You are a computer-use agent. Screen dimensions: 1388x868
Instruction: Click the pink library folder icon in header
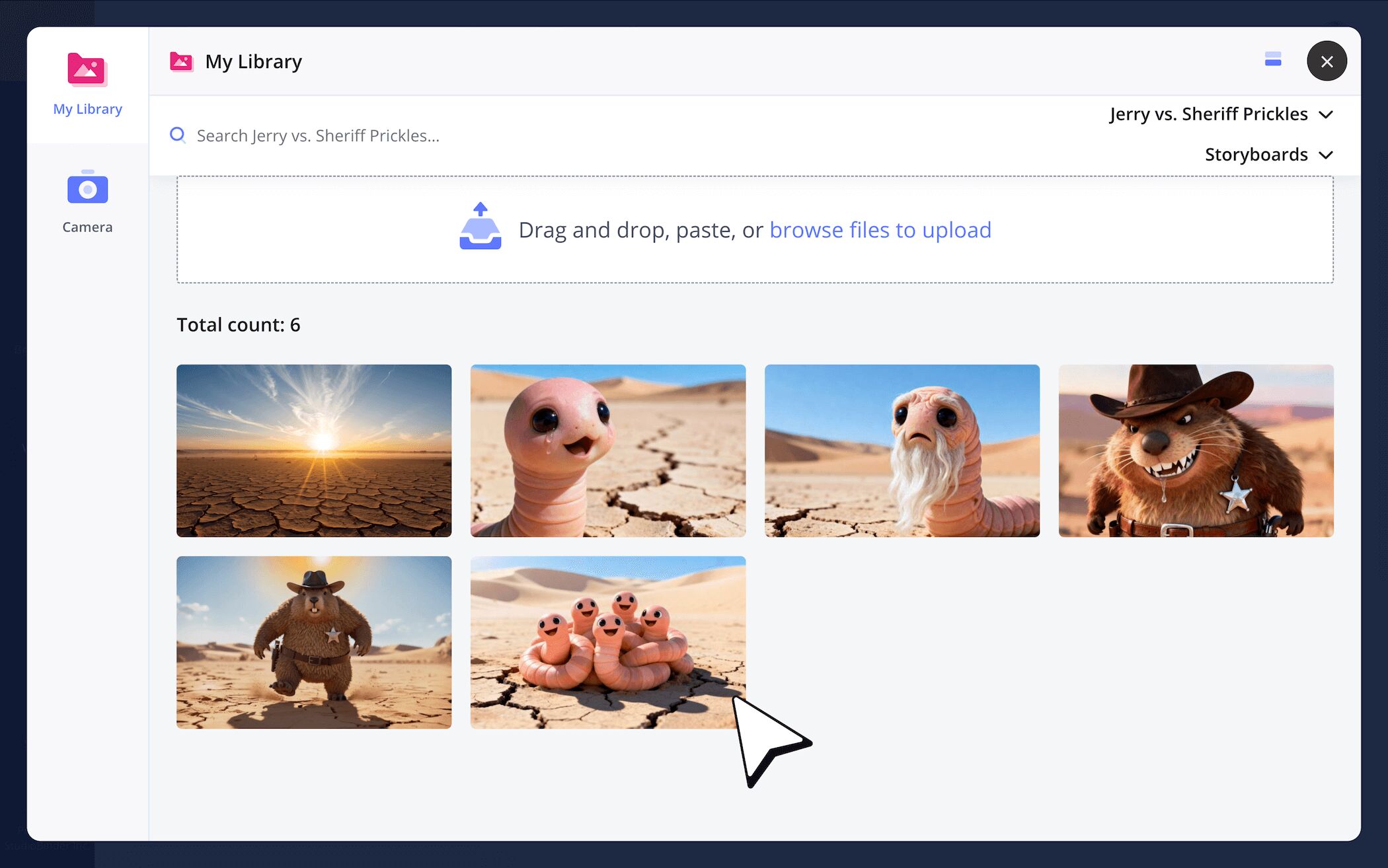pyautogui.click(x=181, y=61)
